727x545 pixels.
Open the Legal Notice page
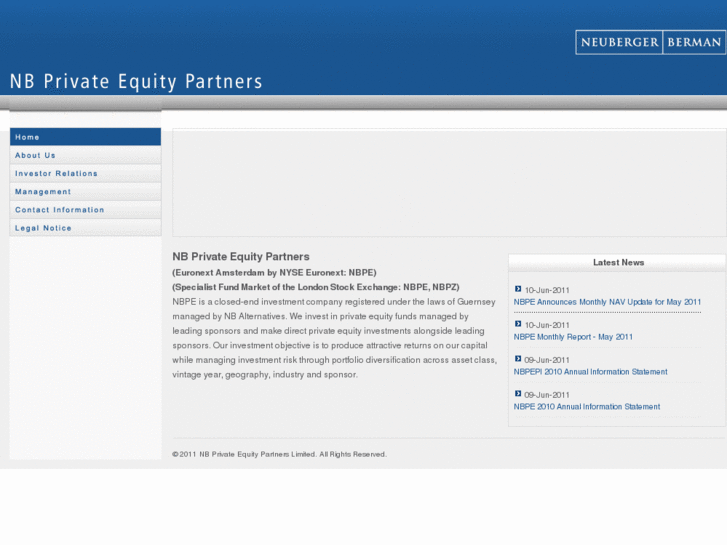coord(85,228)
